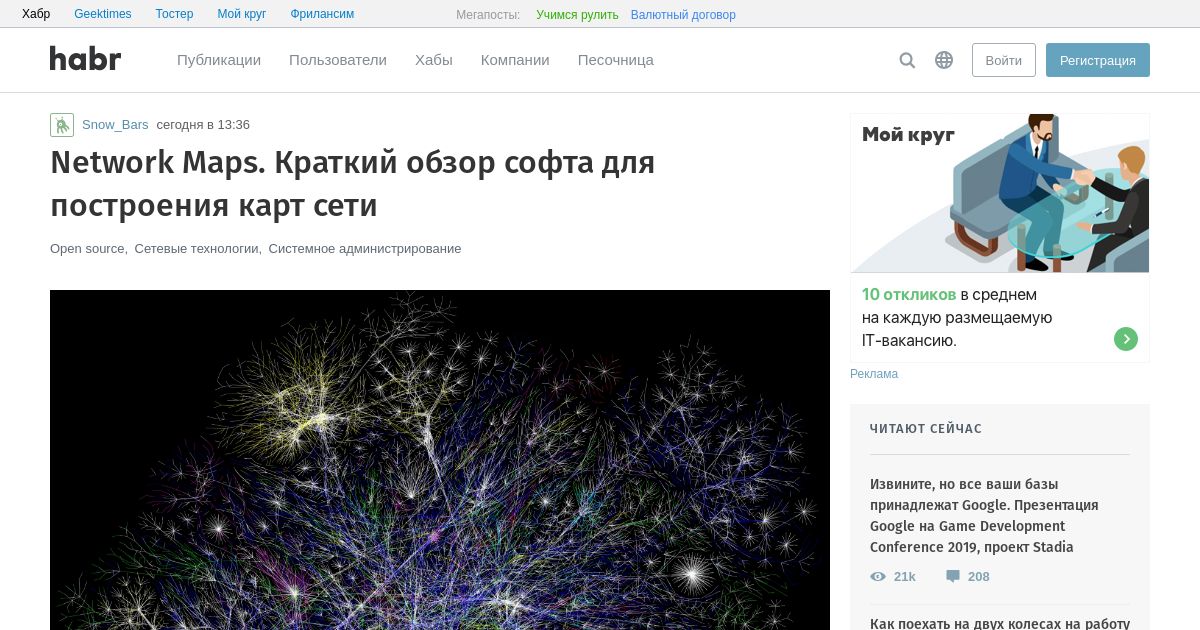Click post time сегодня в 13:36
This screenshot has width=1200, height=630.
tap(203, 125)
